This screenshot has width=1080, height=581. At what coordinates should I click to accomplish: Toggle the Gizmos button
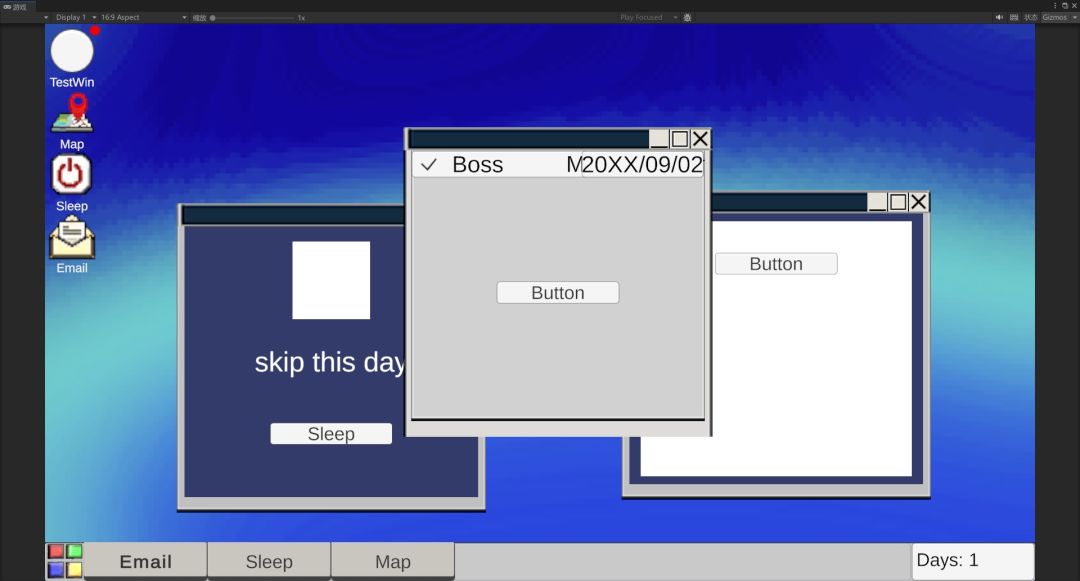[x=1054, y=17]
